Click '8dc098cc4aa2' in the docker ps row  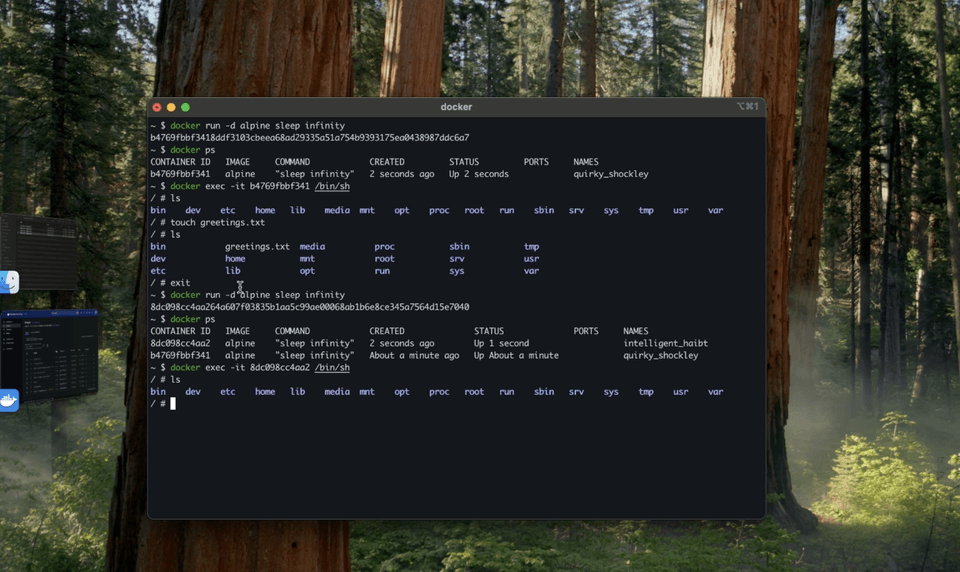(x=180, y=344)
